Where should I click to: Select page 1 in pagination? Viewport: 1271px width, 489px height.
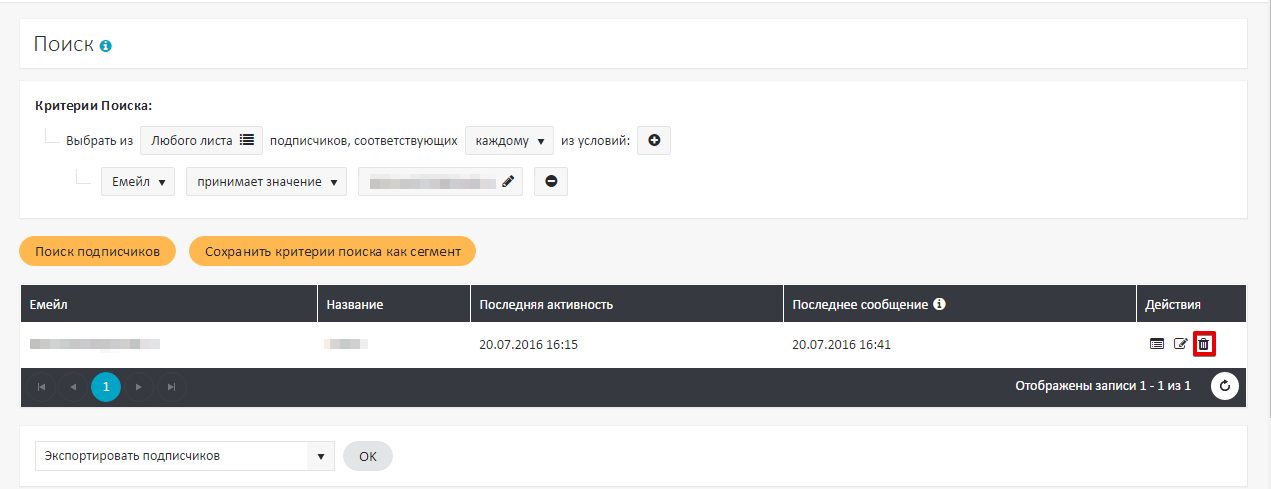pyautogui.click(x=106, y=386)
